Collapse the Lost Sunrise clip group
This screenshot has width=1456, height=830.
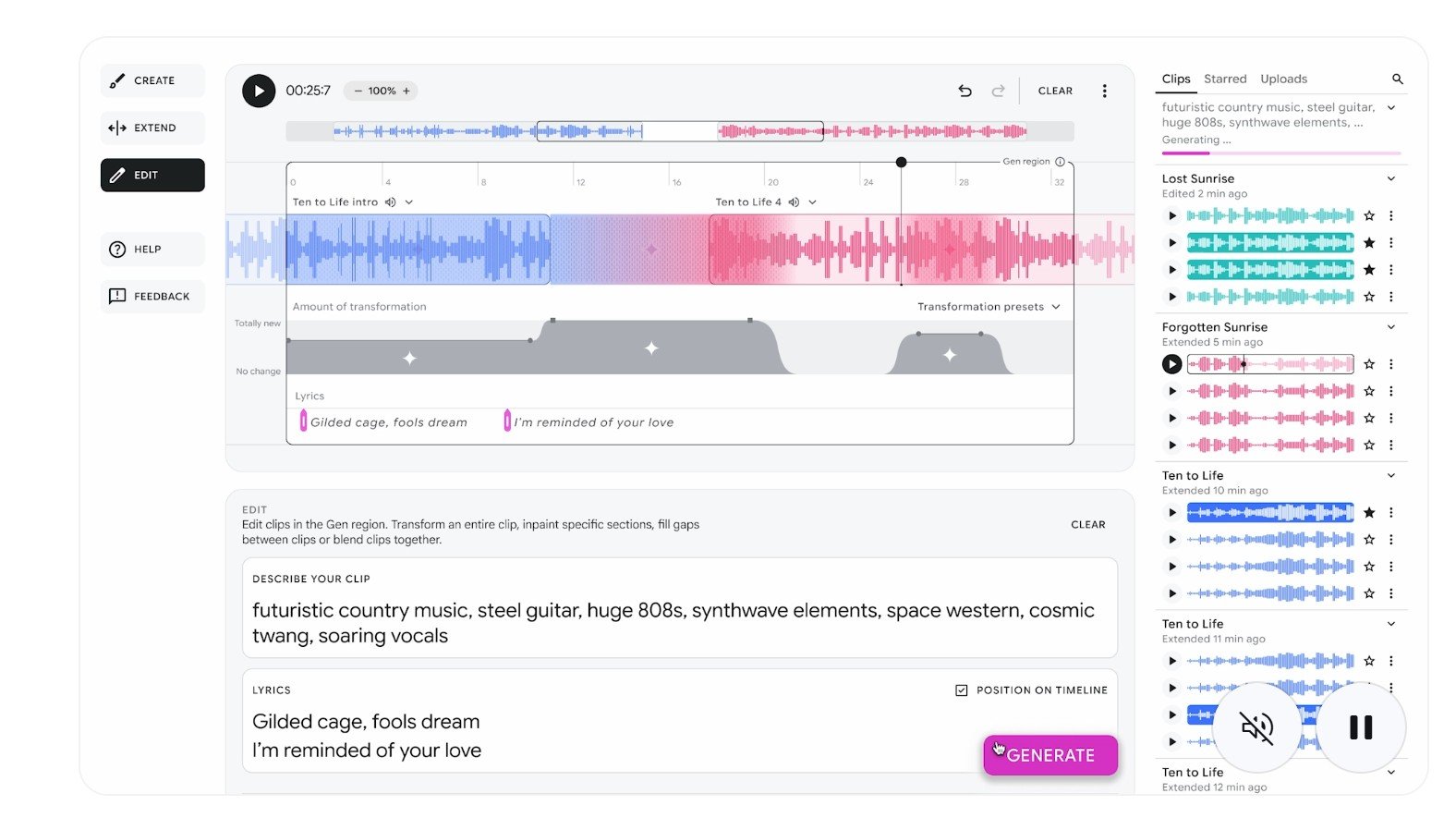1390,178
